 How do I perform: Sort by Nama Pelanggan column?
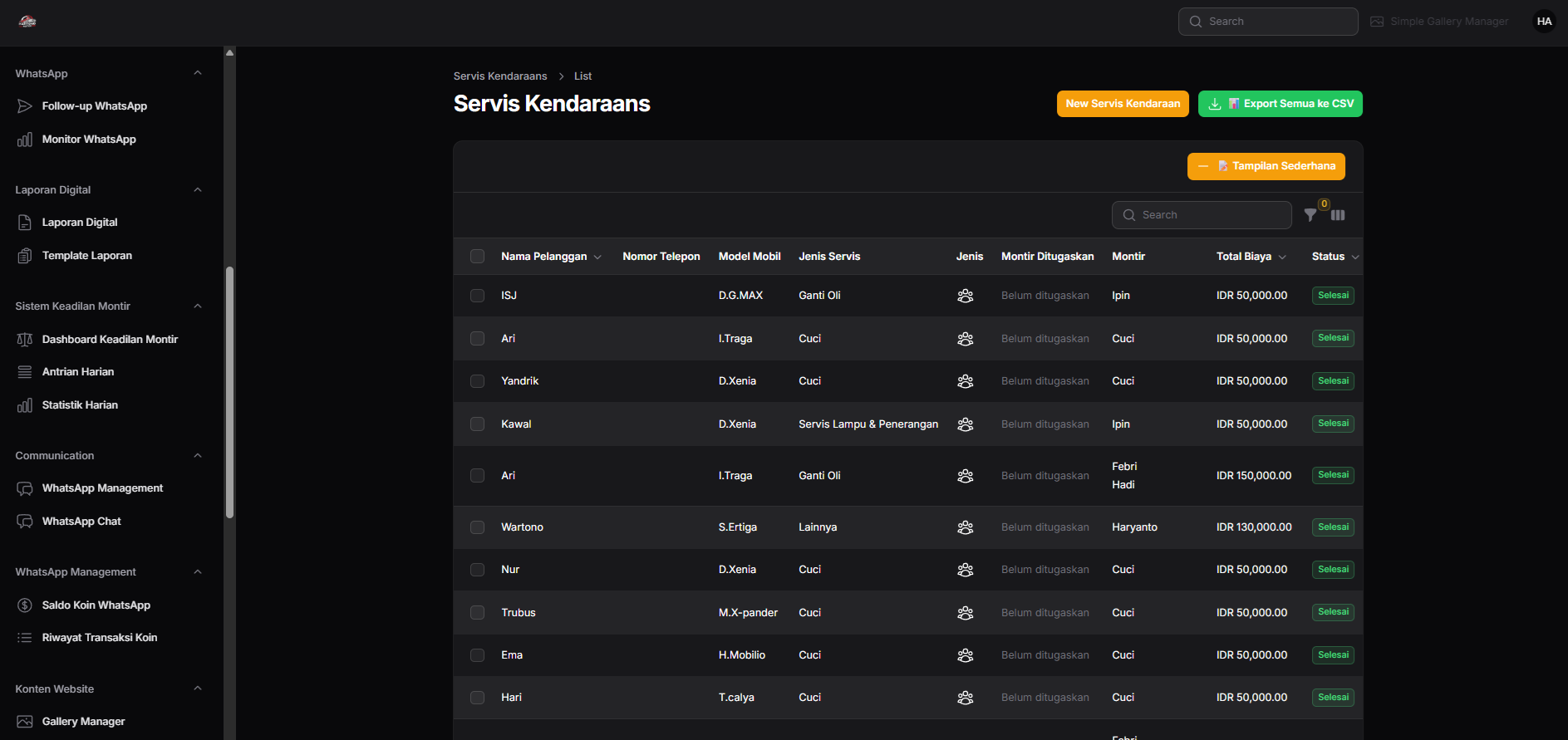pos(551,257)
